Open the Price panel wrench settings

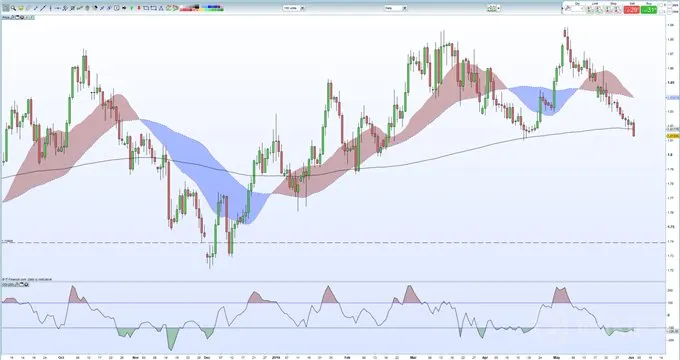[x=13, y=17]
